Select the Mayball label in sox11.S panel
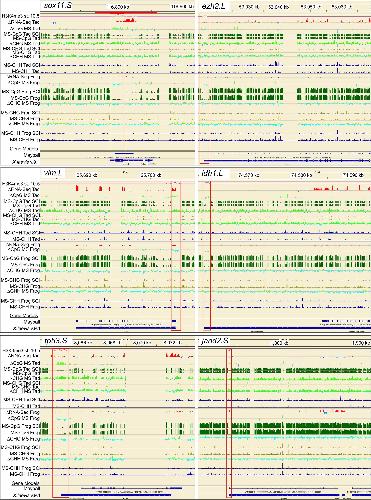 pos(32,155)
